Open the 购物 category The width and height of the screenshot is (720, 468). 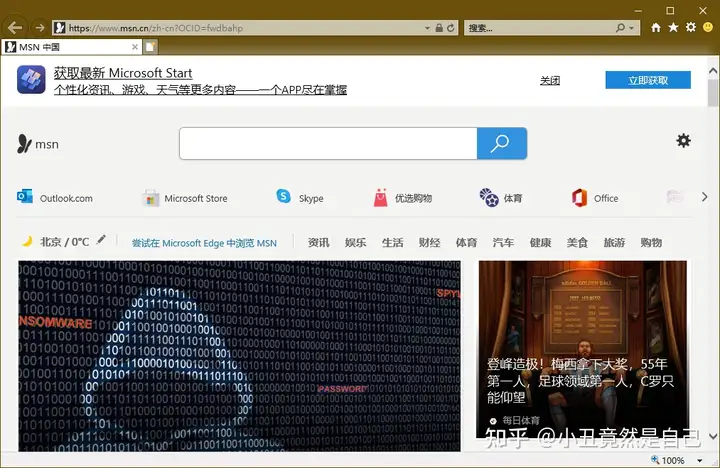(651, 242)
